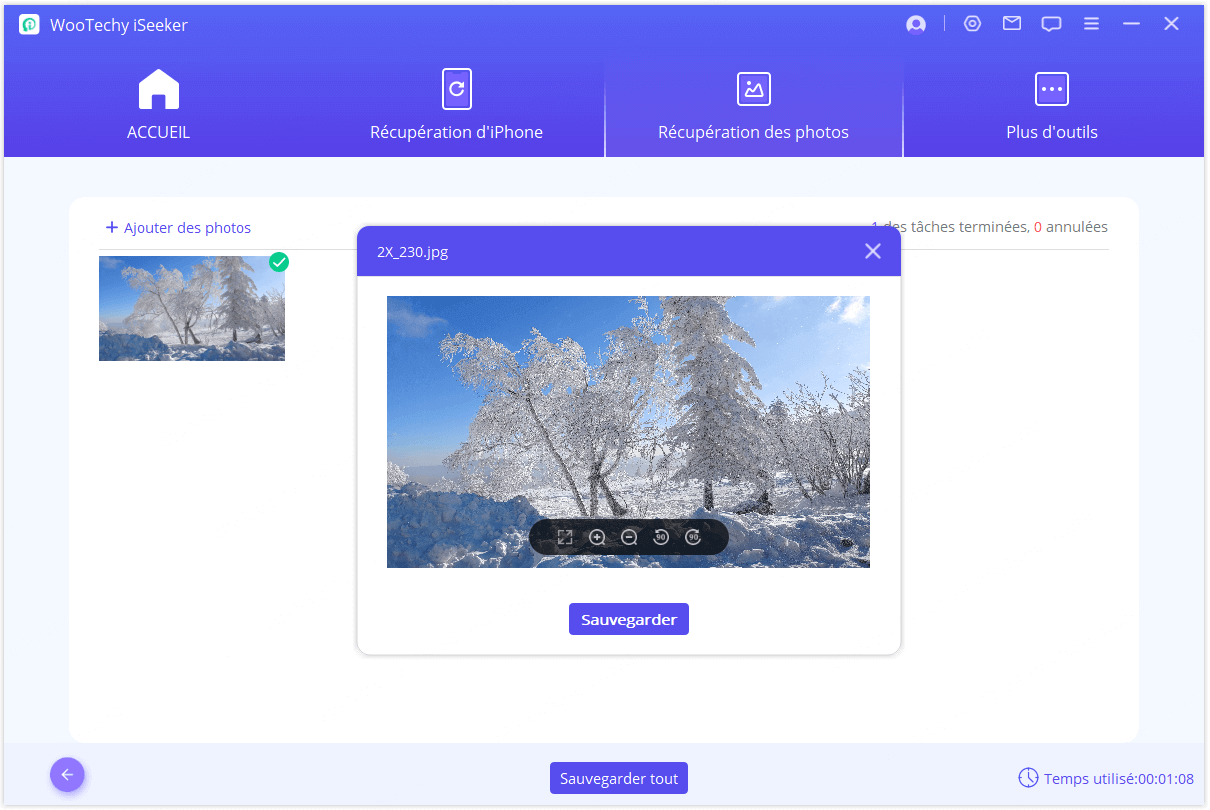
Task: Zoom in on the preview image
Action: point(597,538)
